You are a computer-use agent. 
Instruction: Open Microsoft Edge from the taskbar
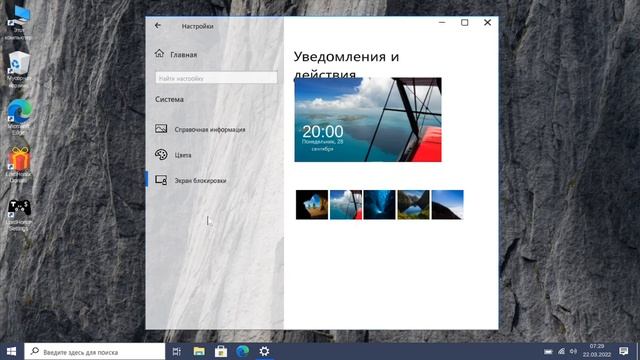click(x=242, y=351)
